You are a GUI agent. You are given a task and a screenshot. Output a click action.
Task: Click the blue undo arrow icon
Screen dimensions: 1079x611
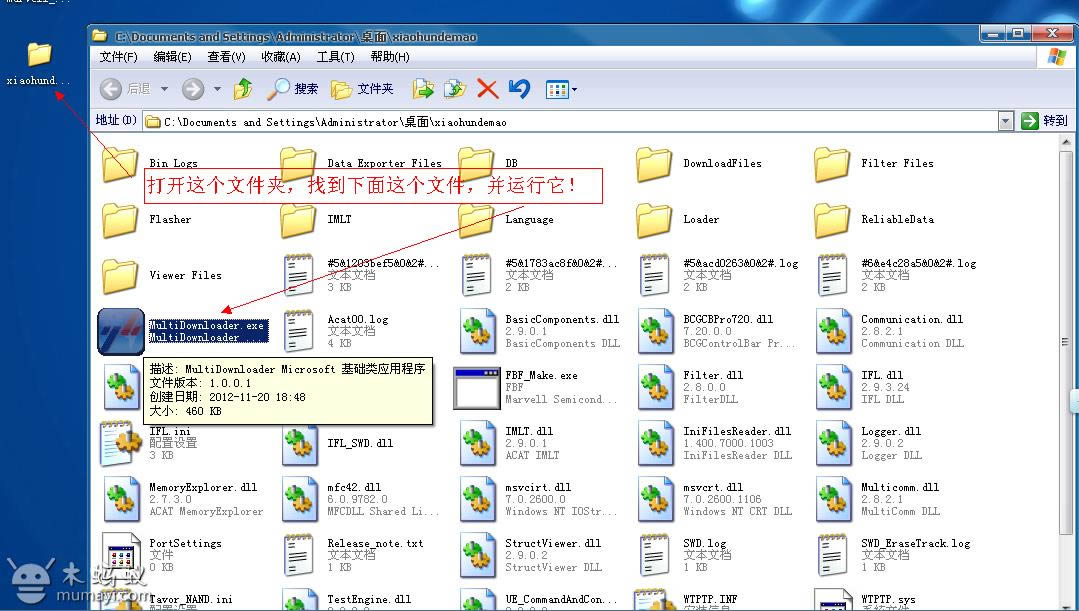519,89
